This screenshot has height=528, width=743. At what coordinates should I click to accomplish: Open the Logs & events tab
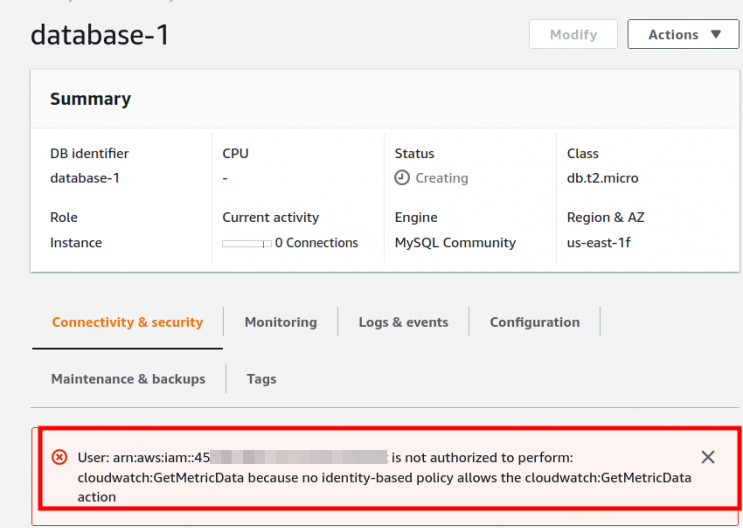tap(403, 322)
